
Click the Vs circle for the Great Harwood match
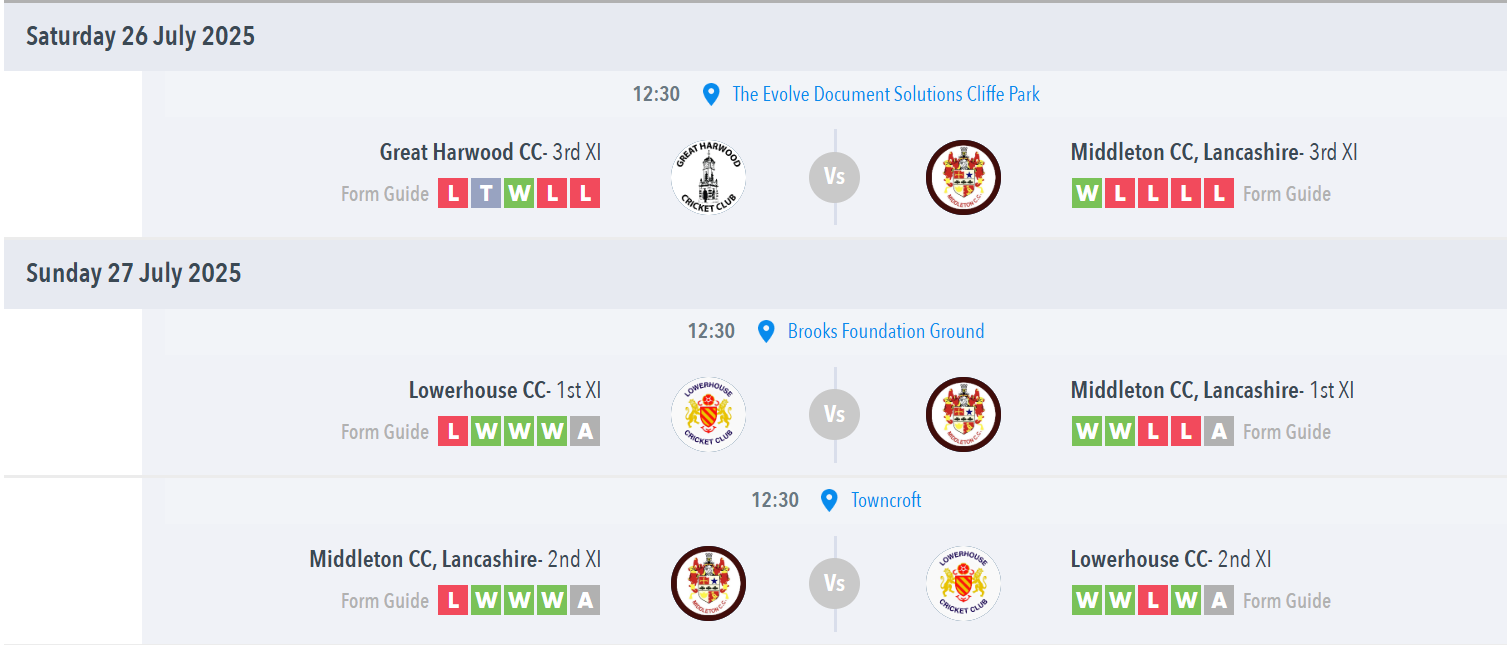point(835,177)
